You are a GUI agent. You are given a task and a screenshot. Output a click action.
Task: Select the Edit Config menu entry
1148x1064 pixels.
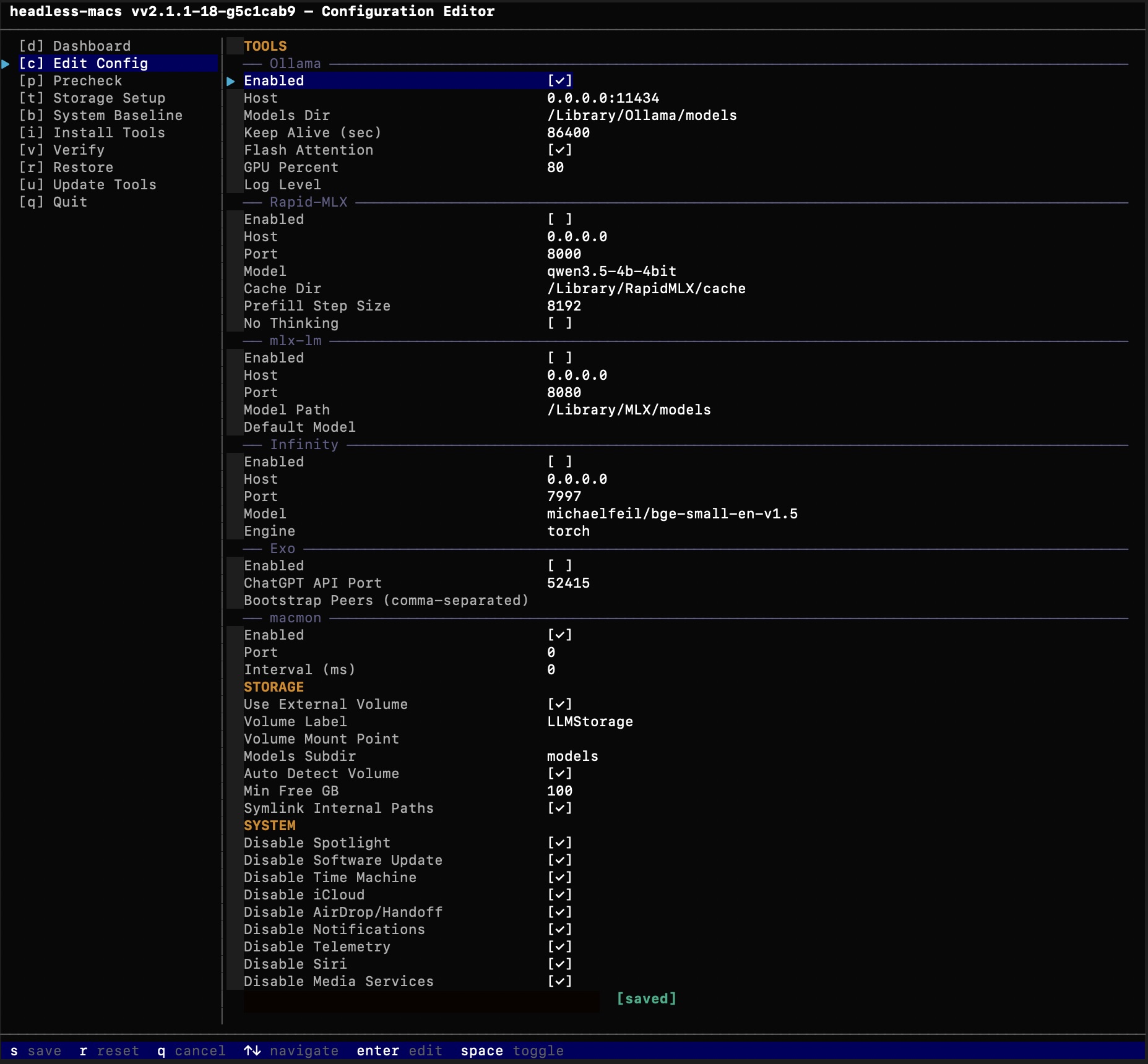coord(84,63)
